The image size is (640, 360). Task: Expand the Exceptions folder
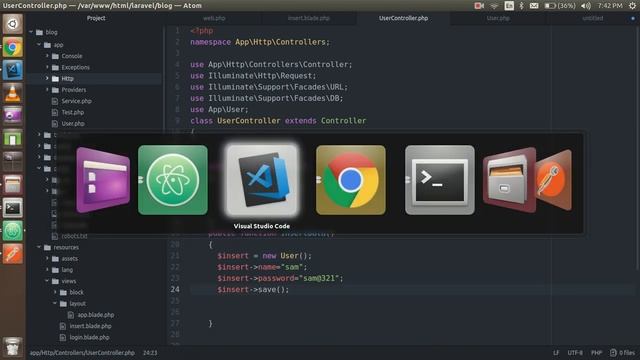point(47,67)
